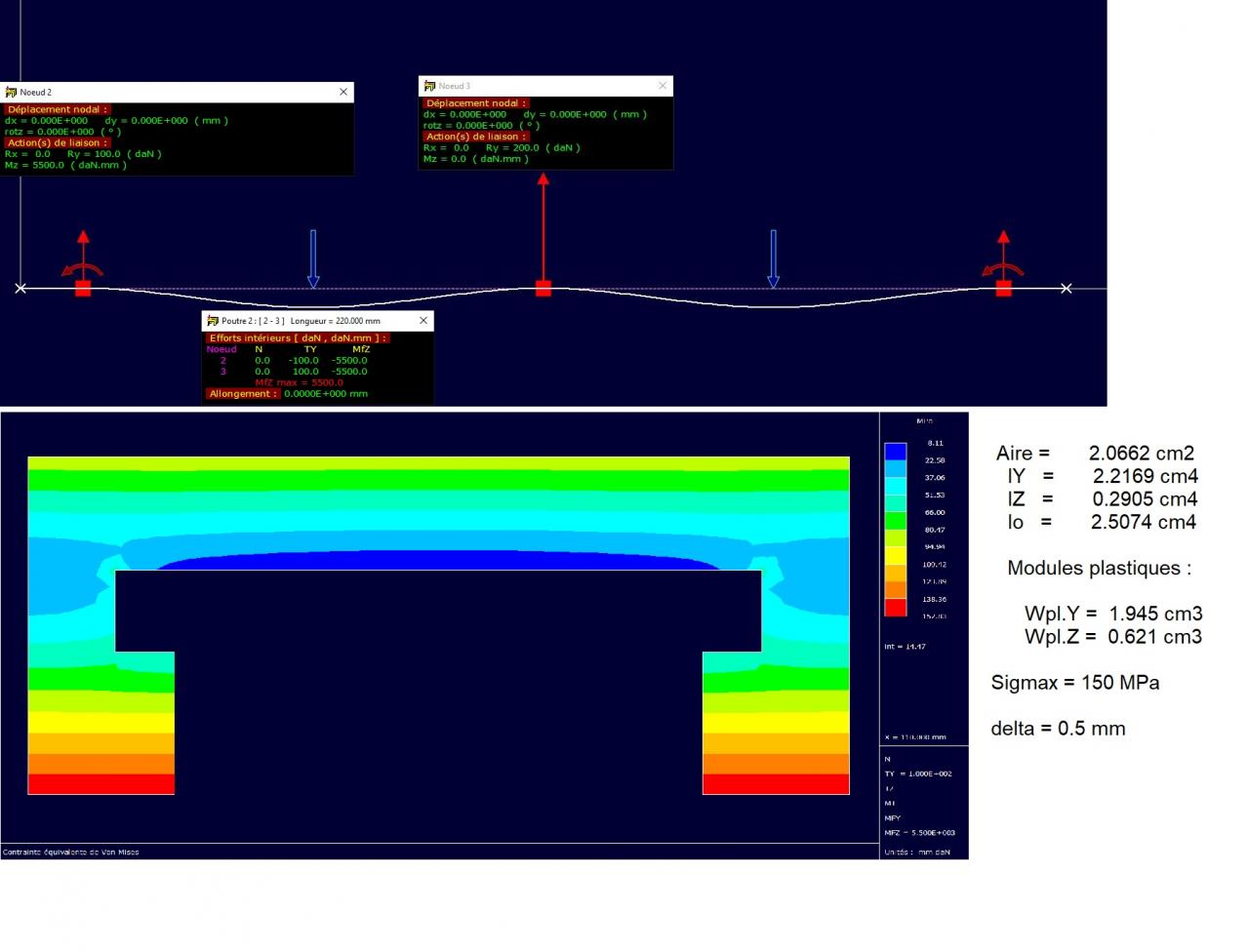The width and height of the screenshot is (1249, 952).
Task: Click the right blue downward load arrow
Action: tap(773, 258)
